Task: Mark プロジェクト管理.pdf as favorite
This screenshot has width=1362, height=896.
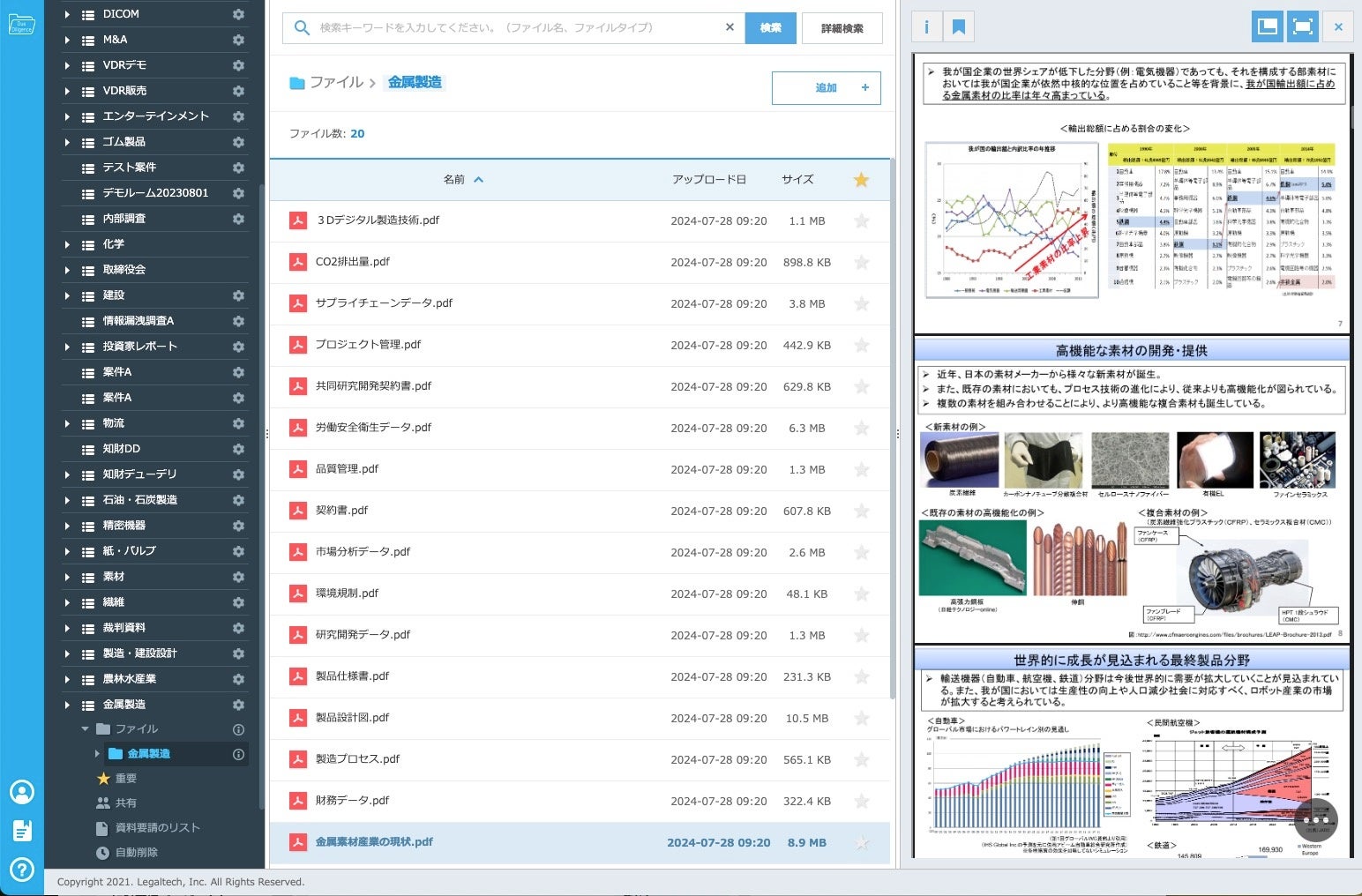Action: point(862,346)
